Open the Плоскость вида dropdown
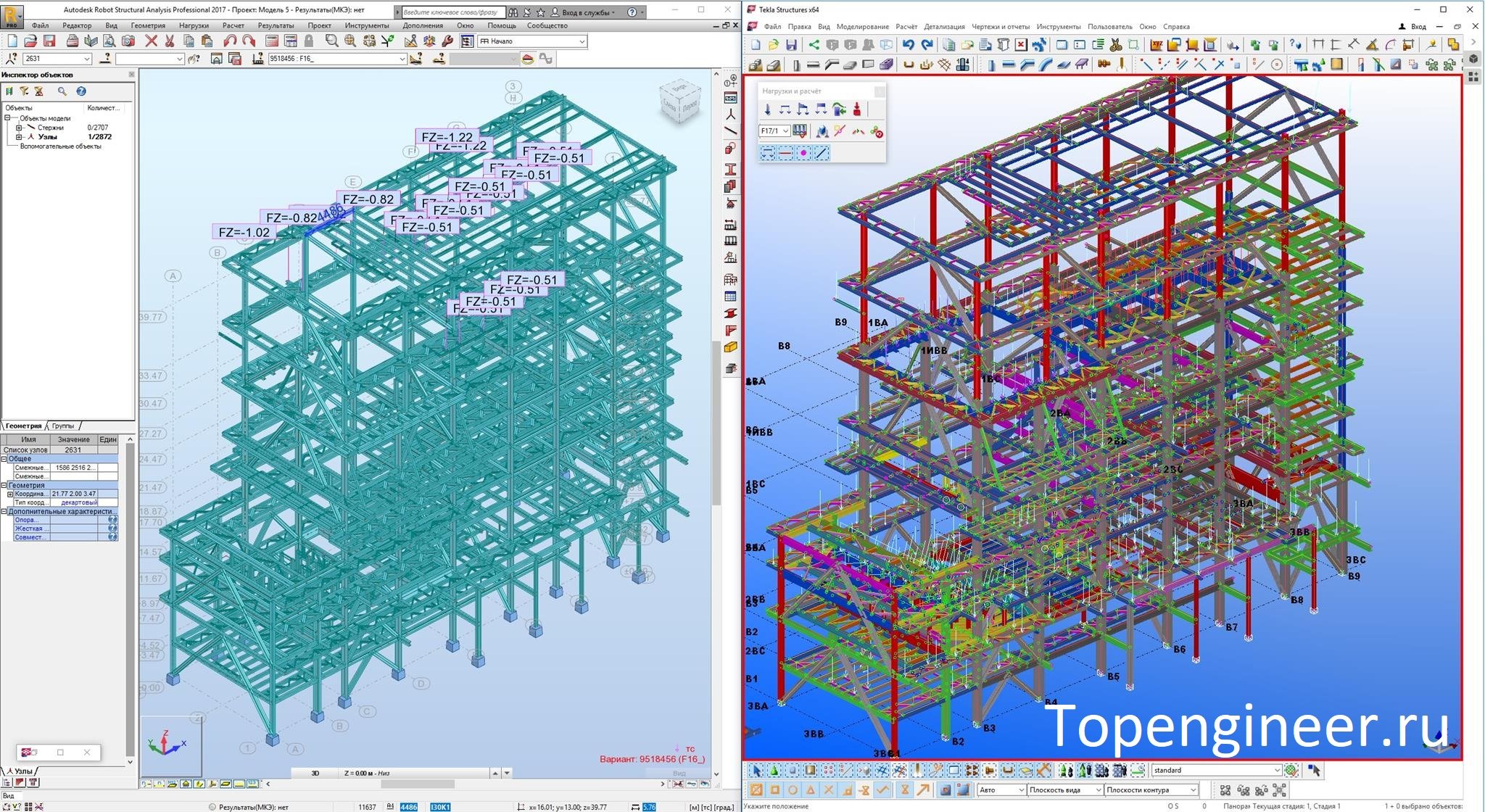Image resolution: width=1485 pixels, height=812 pixels. [x=1098, y=790]
